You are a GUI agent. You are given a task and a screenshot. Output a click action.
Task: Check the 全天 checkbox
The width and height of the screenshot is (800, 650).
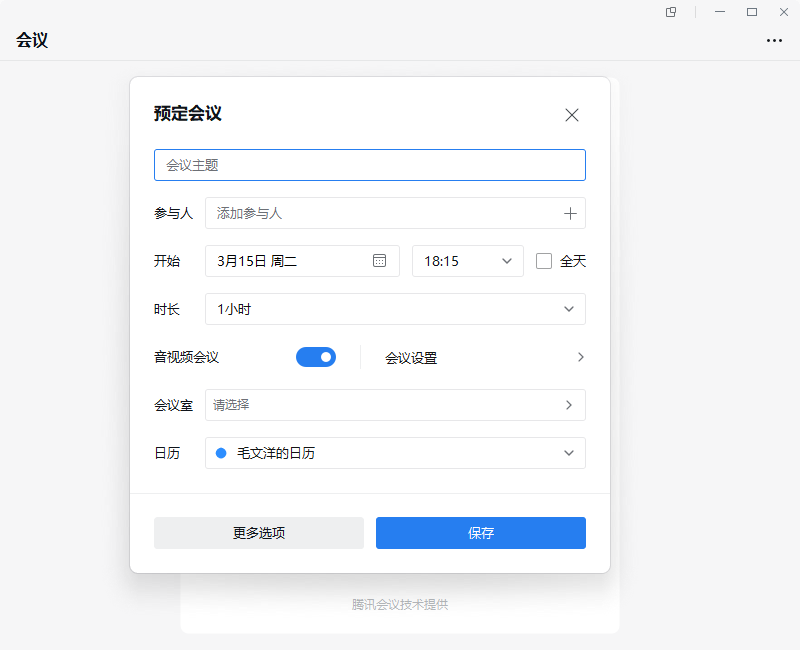543,261
